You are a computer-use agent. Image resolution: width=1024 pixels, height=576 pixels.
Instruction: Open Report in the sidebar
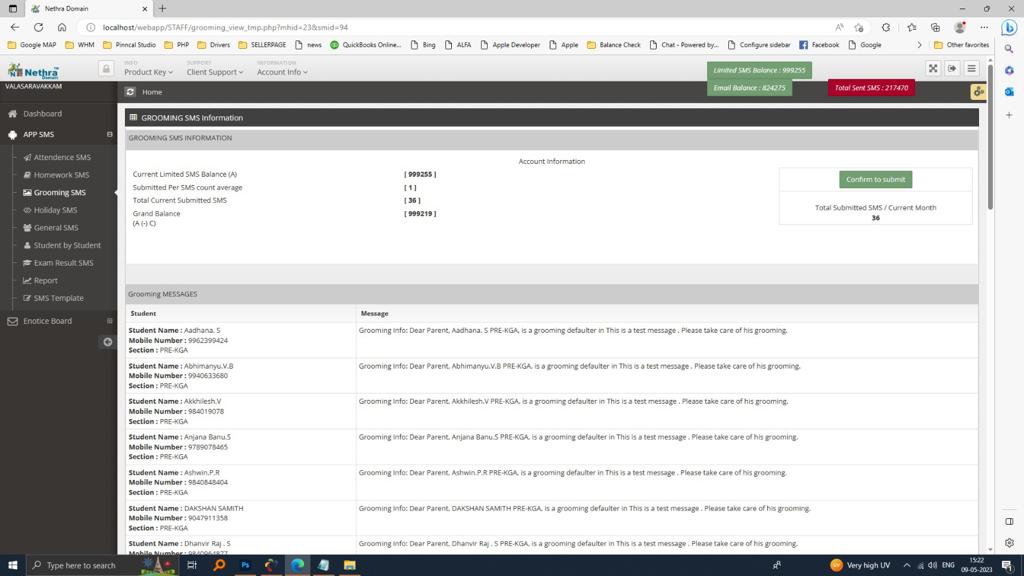point(40,281)
